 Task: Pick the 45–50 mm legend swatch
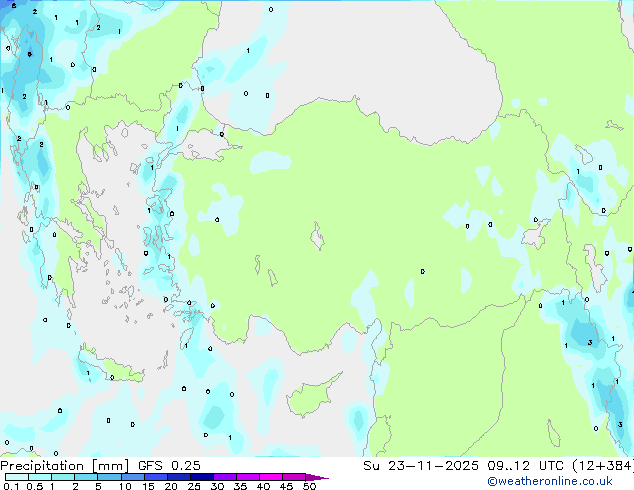[x=294, y=477]
